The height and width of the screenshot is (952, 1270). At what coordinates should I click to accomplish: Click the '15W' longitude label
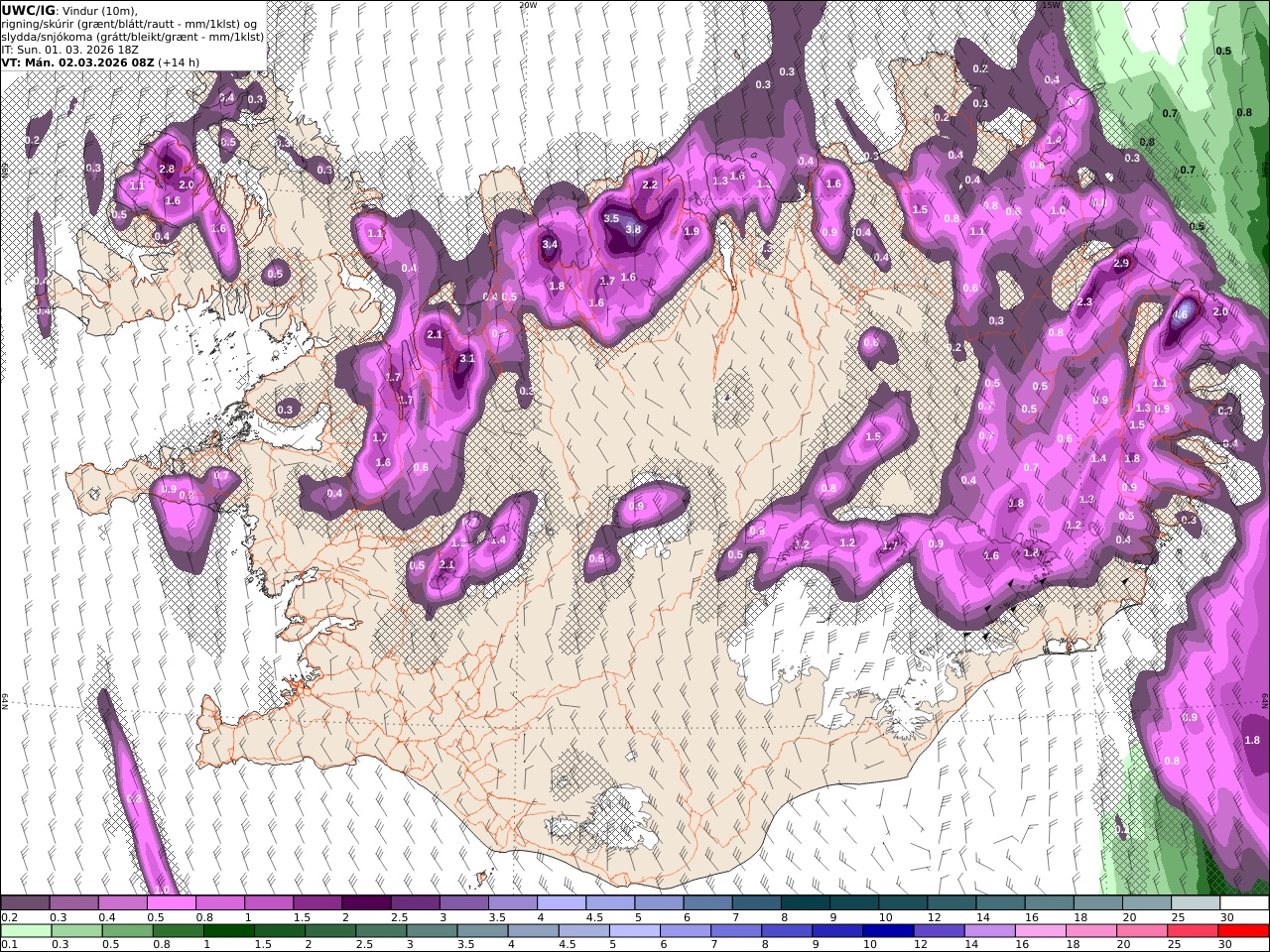point(1051,5)
